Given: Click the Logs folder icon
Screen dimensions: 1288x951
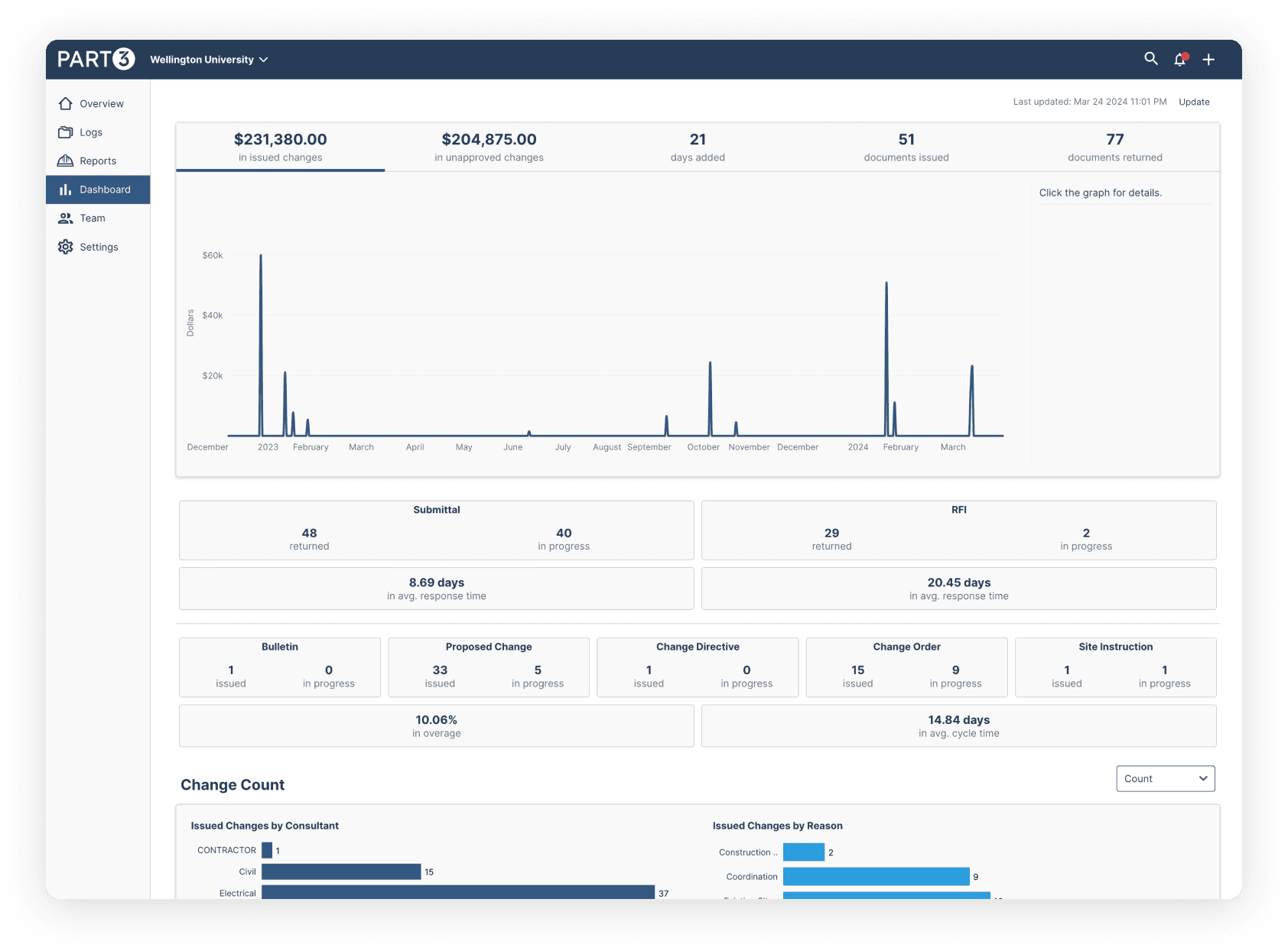Looking at the screenshot, I should (x=66, y=132).
